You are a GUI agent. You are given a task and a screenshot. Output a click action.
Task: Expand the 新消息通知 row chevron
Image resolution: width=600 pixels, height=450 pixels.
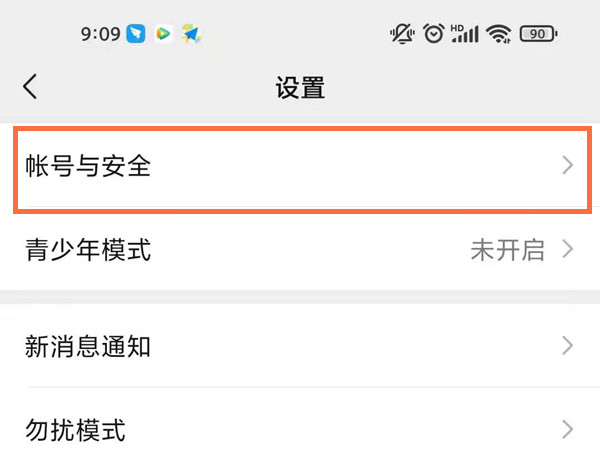(x=568, y=347)
